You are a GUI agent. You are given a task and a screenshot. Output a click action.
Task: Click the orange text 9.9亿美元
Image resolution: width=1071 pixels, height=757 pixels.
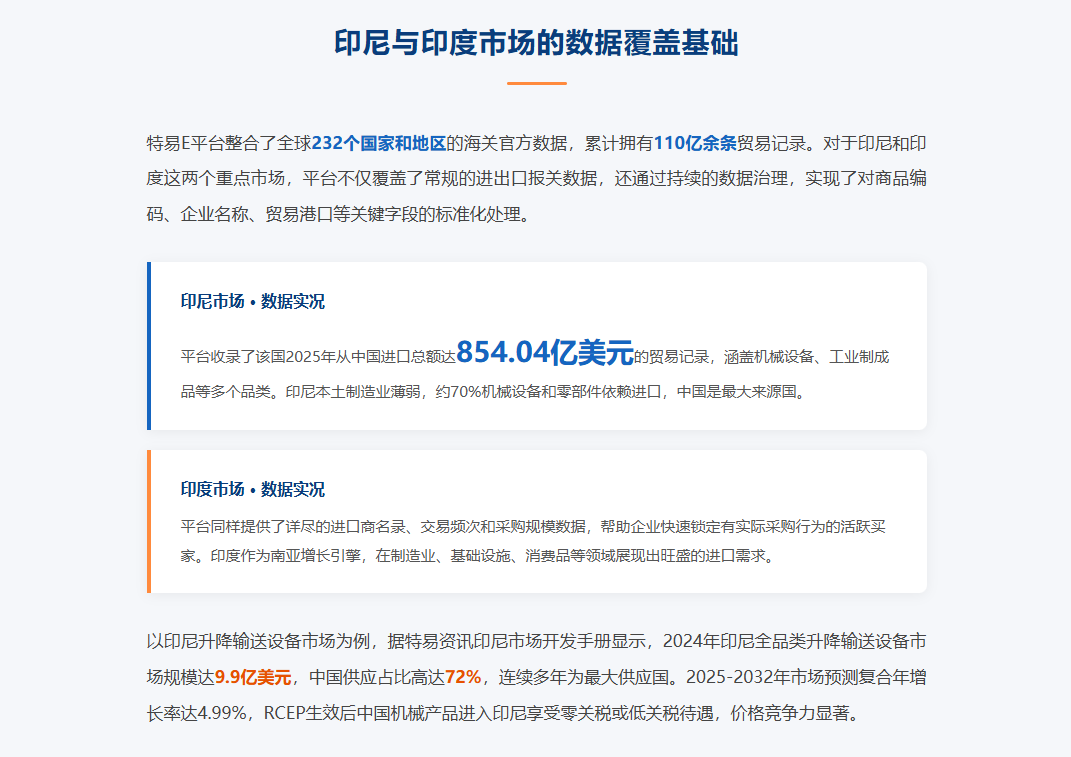(253, 677)
